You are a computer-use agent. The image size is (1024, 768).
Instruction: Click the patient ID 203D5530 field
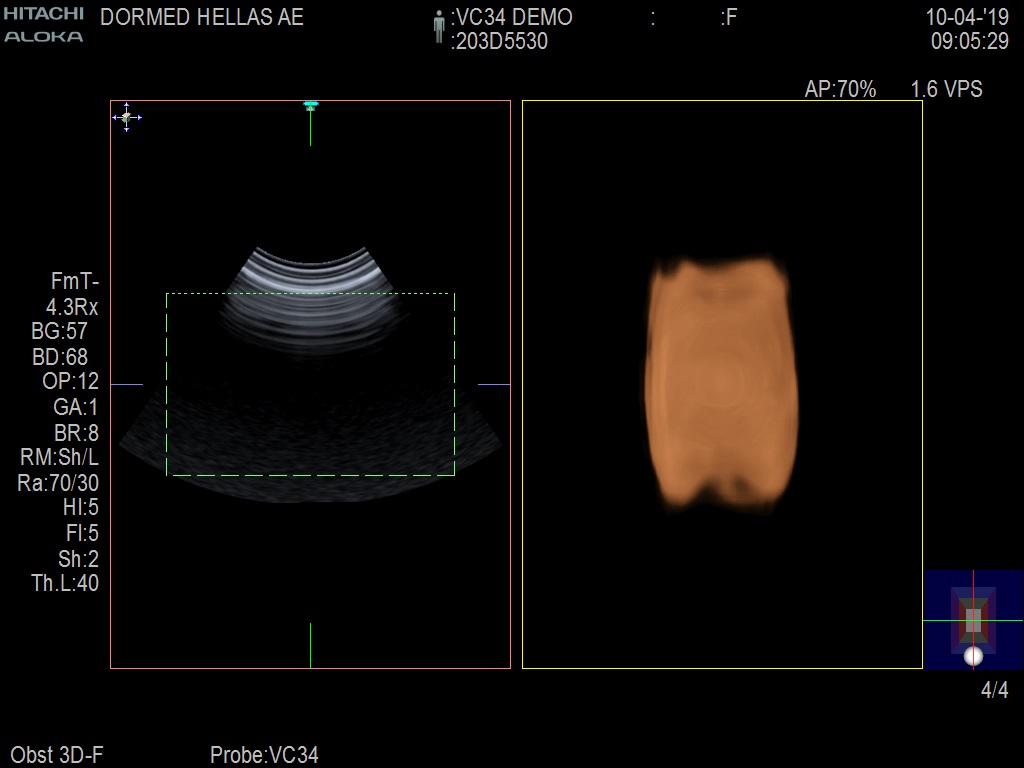click(x=501, y=42)
